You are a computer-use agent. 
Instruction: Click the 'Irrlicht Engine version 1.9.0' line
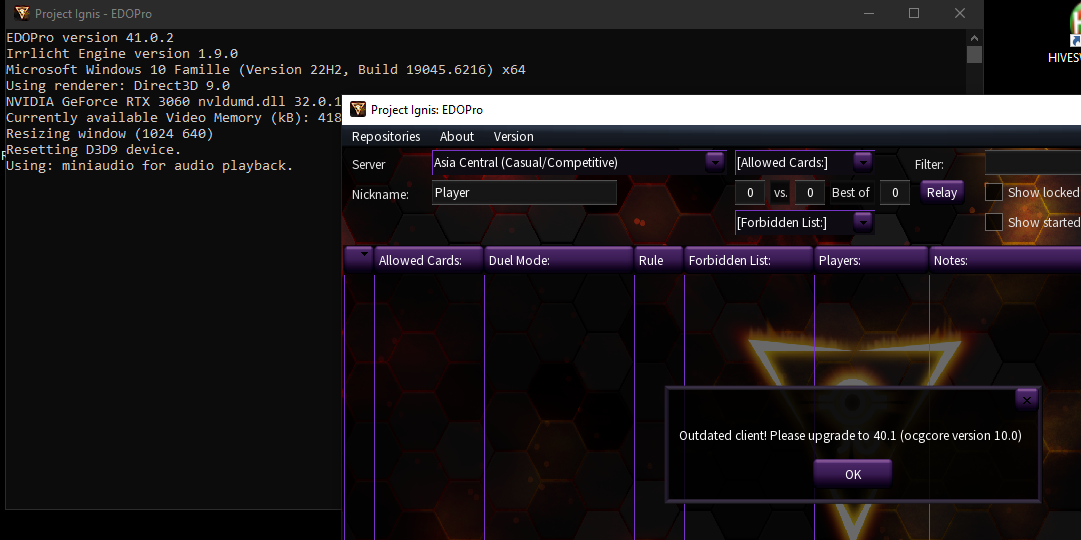122,53
